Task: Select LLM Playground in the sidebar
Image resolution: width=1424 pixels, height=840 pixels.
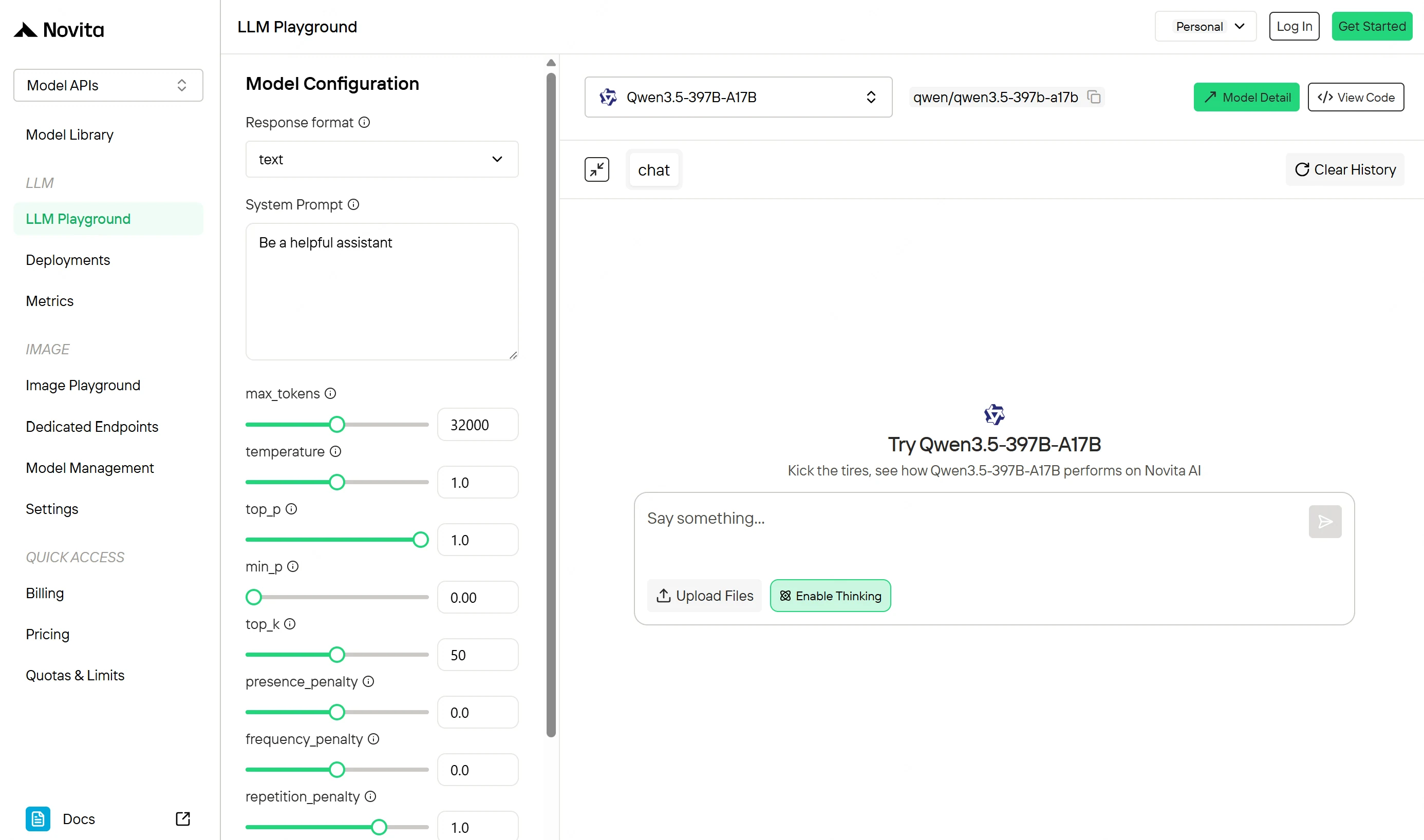Action: 108,219
